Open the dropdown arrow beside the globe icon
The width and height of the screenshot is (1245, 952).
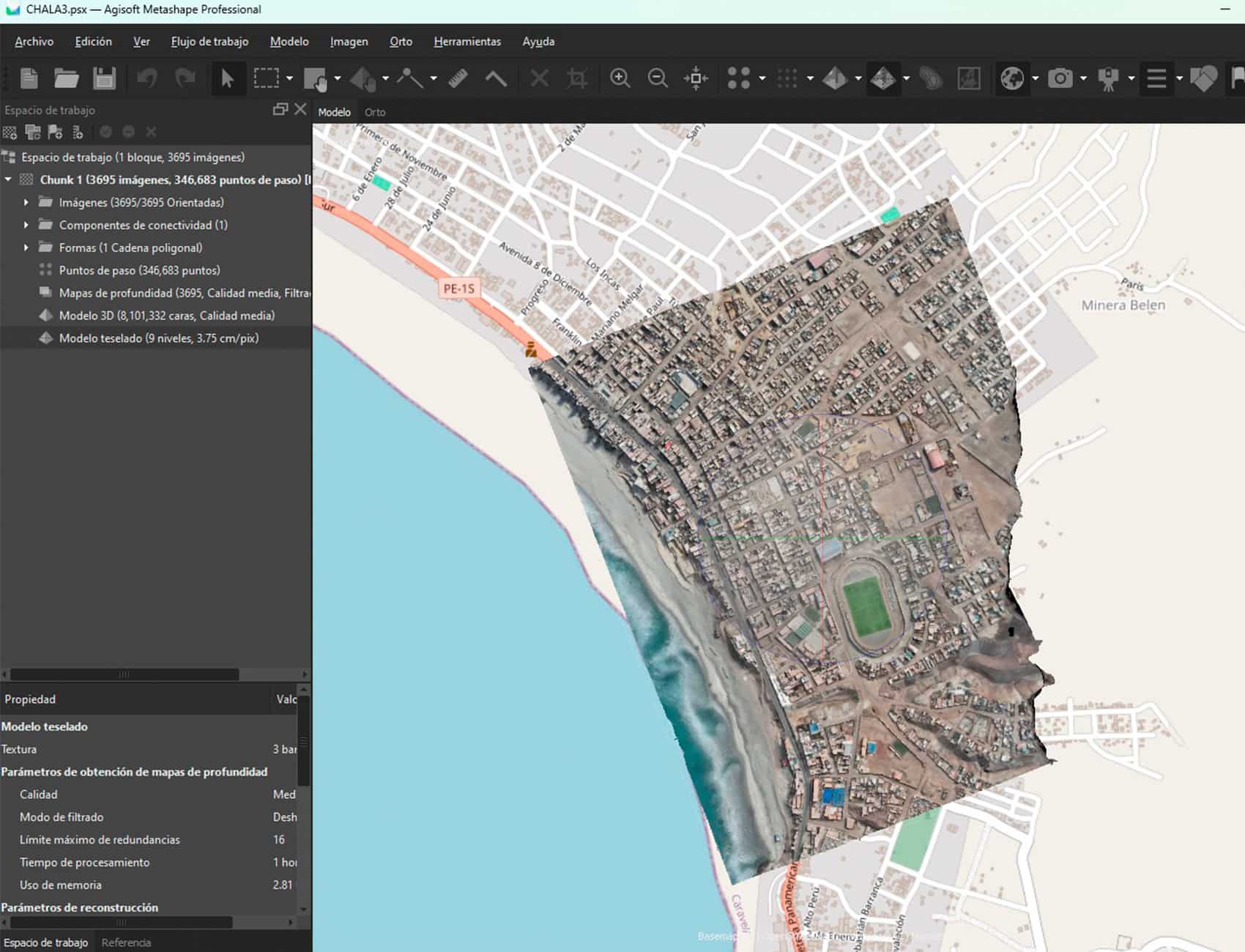click(1035, 78)
